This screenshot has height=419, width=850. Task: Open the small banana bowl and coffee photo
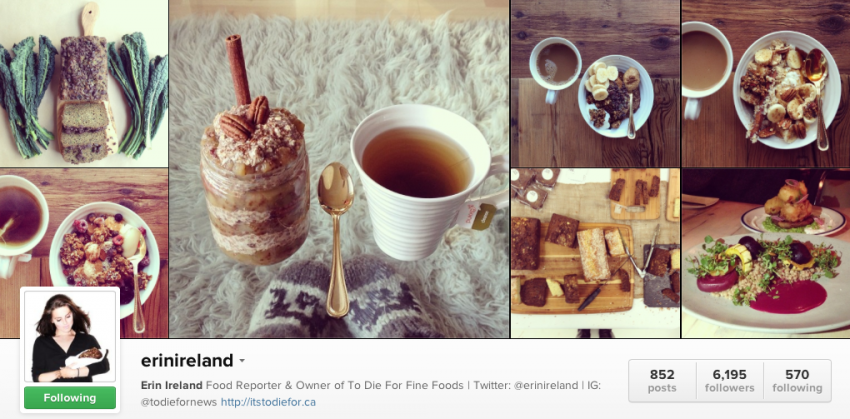point(595,83)
